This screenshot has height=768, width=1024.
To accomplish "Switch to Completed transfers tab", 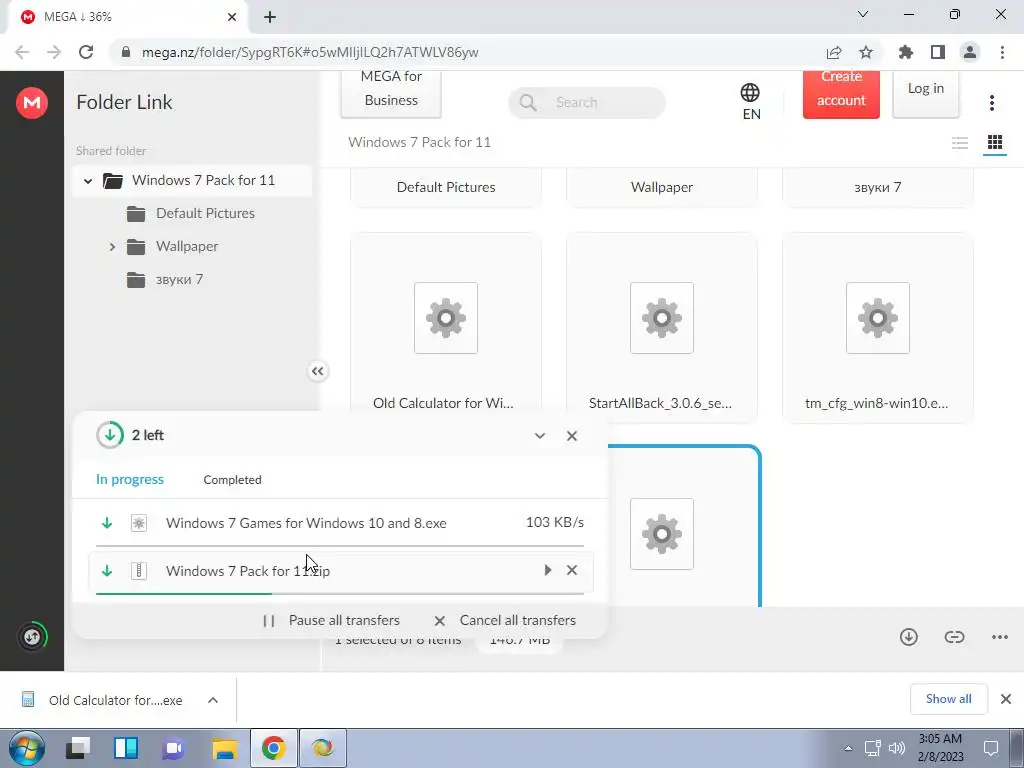I will (232, 480).
